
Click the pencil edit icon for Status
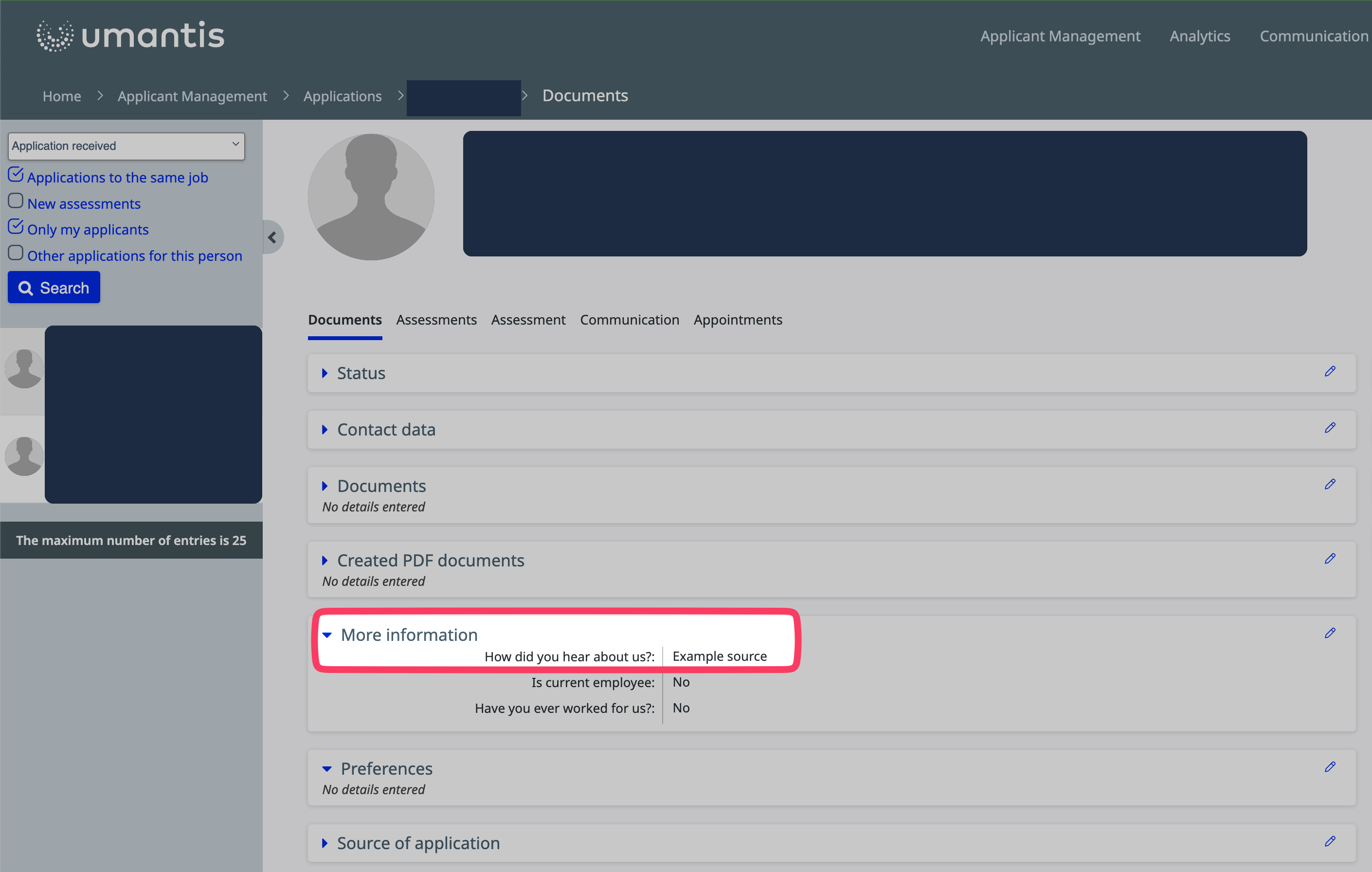coord(1329,372)
